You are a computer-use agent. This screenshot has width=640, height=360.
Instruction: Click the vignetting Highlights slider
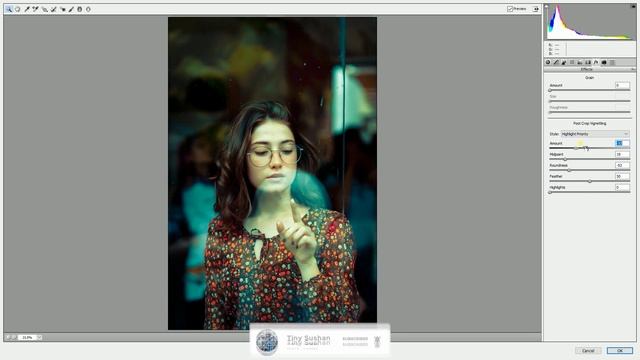coord(589,192)
